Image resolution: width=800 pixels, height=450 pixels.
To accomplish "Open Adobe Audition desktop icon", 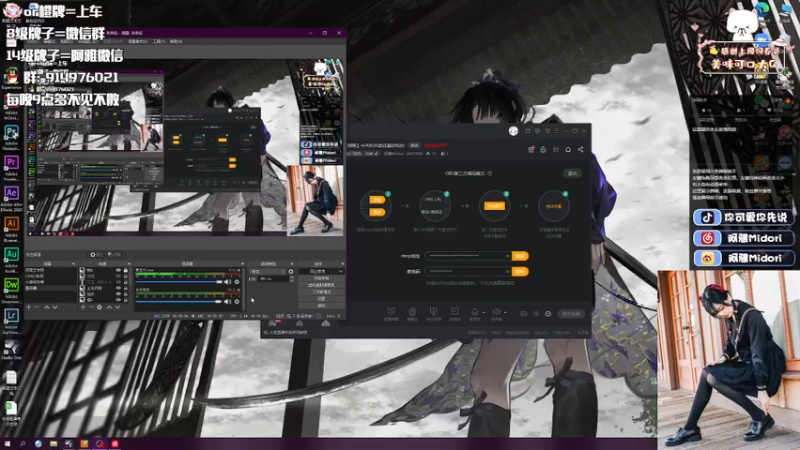I will point(11,254).
